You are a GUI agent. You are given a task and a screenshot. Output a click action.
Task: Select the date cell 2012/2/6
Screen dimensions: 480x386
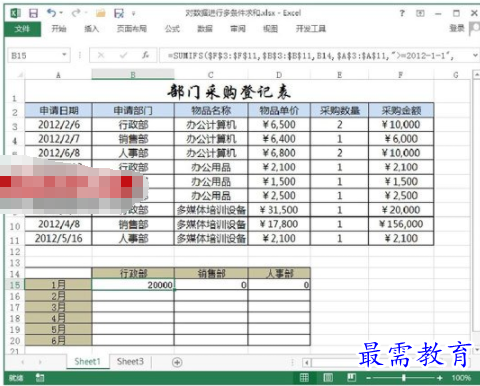pos(59,125)
